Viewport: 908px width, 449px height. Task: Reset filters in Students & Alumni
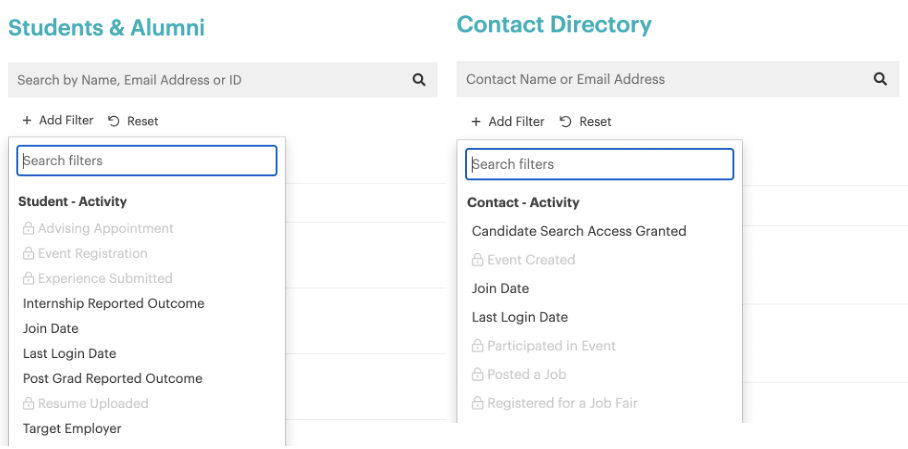pos(133,121)
